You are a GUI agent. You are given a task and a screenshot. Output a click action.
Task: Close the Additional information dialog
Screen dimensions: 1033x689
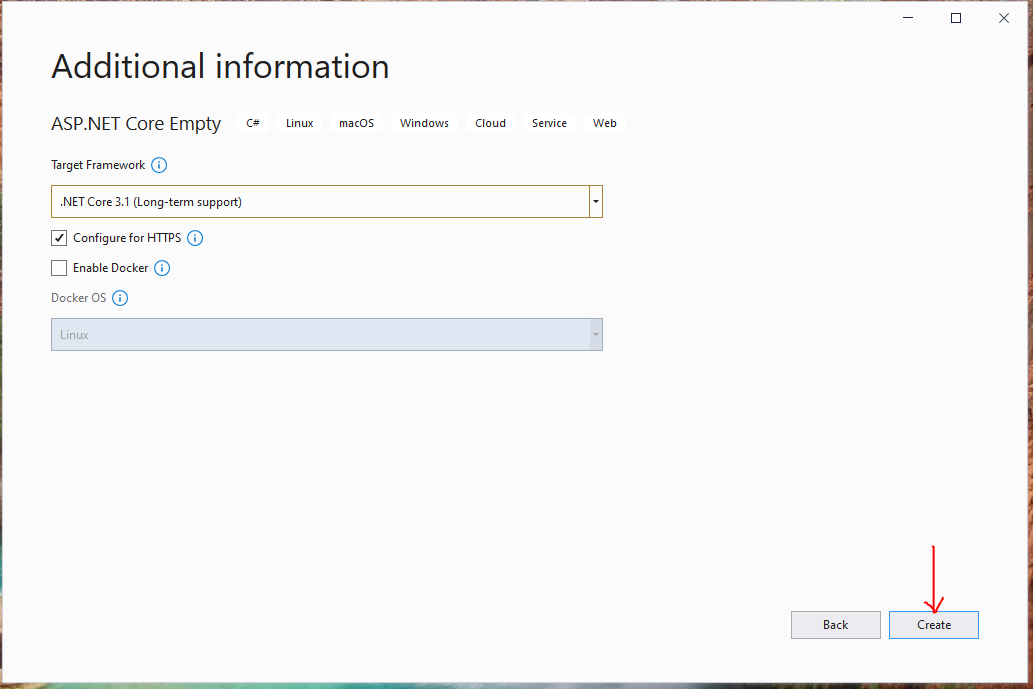pos(1003,18)
